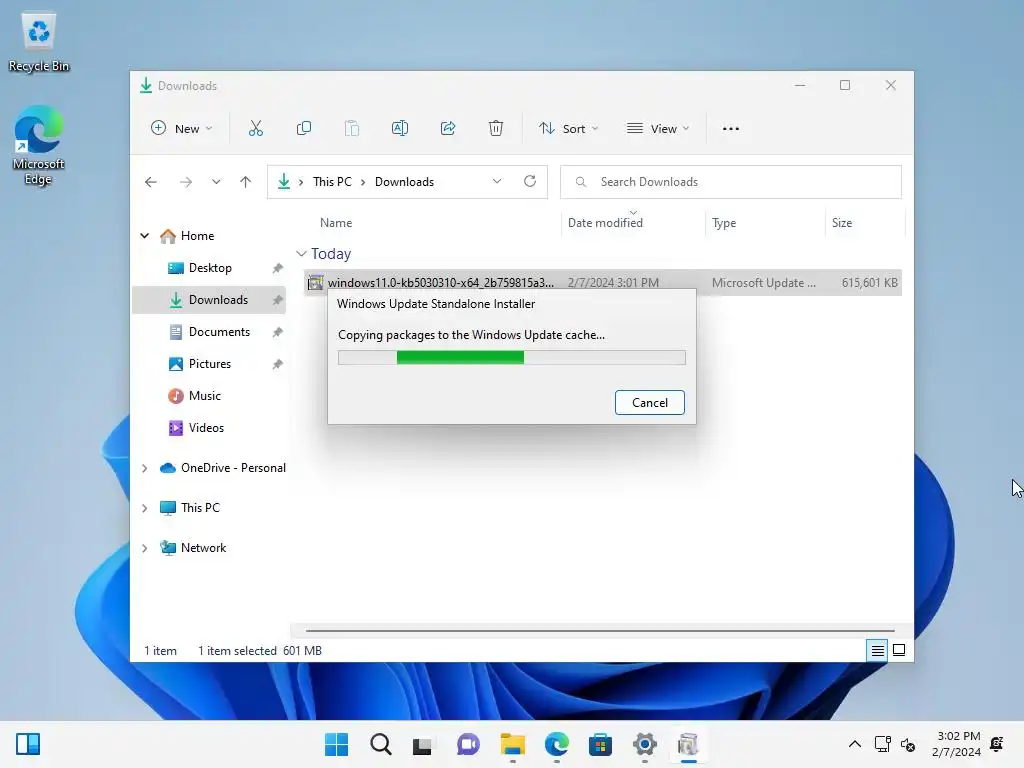Open Task View on taskbar
The image size is (1024, 768).
(423, 744)
